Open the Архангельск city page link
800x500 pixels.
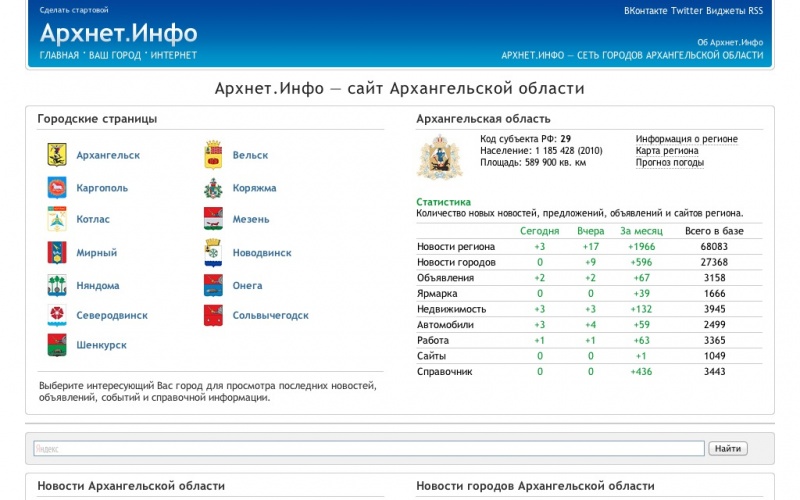pos(108,155)
